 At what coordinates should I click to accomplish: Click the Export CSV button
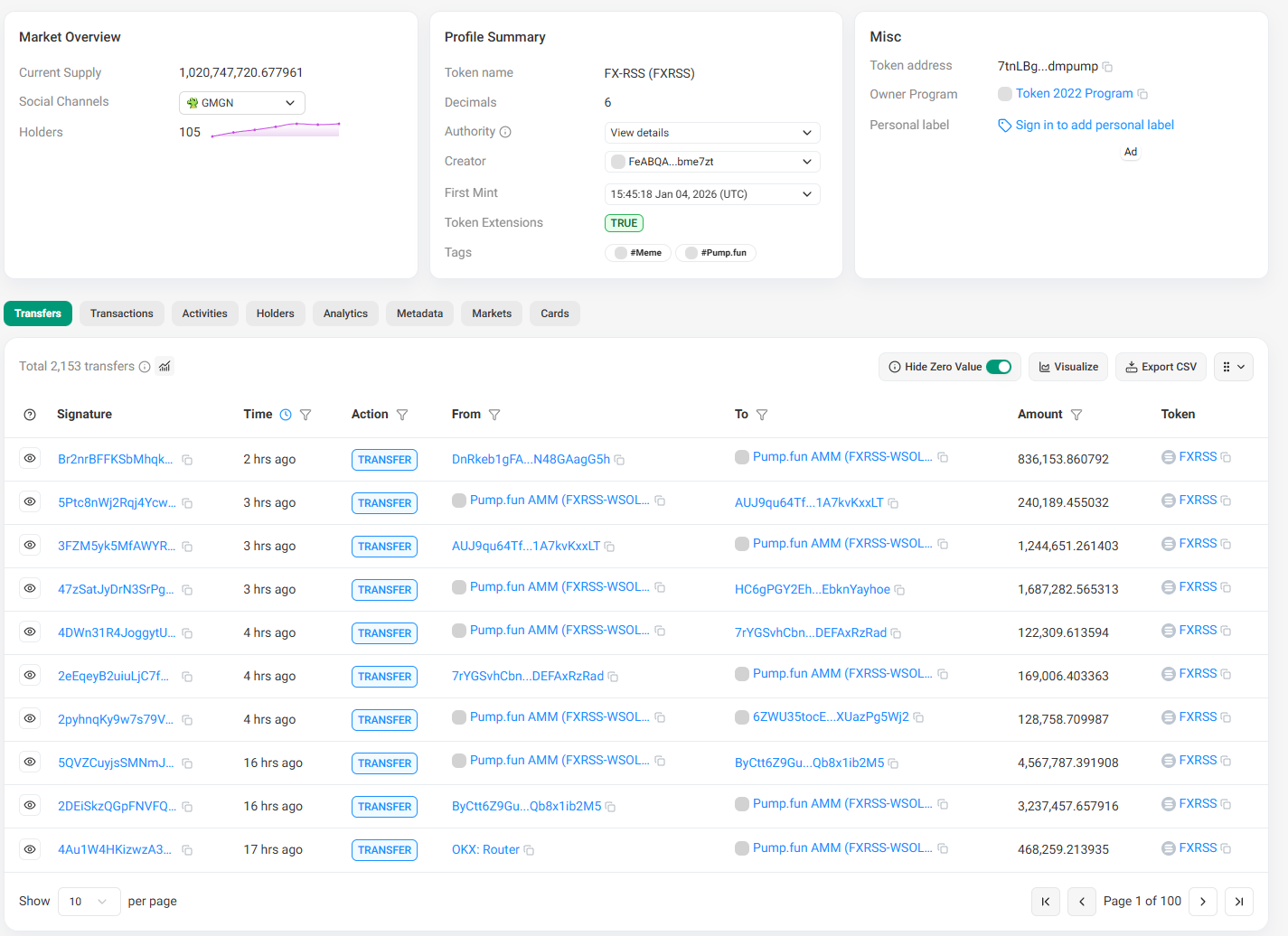[1160, 367]
